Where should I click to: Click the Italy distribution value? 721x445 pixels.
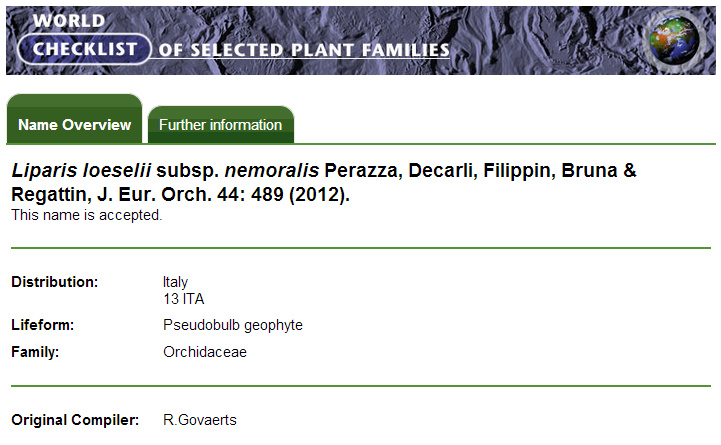pos(175,282)
